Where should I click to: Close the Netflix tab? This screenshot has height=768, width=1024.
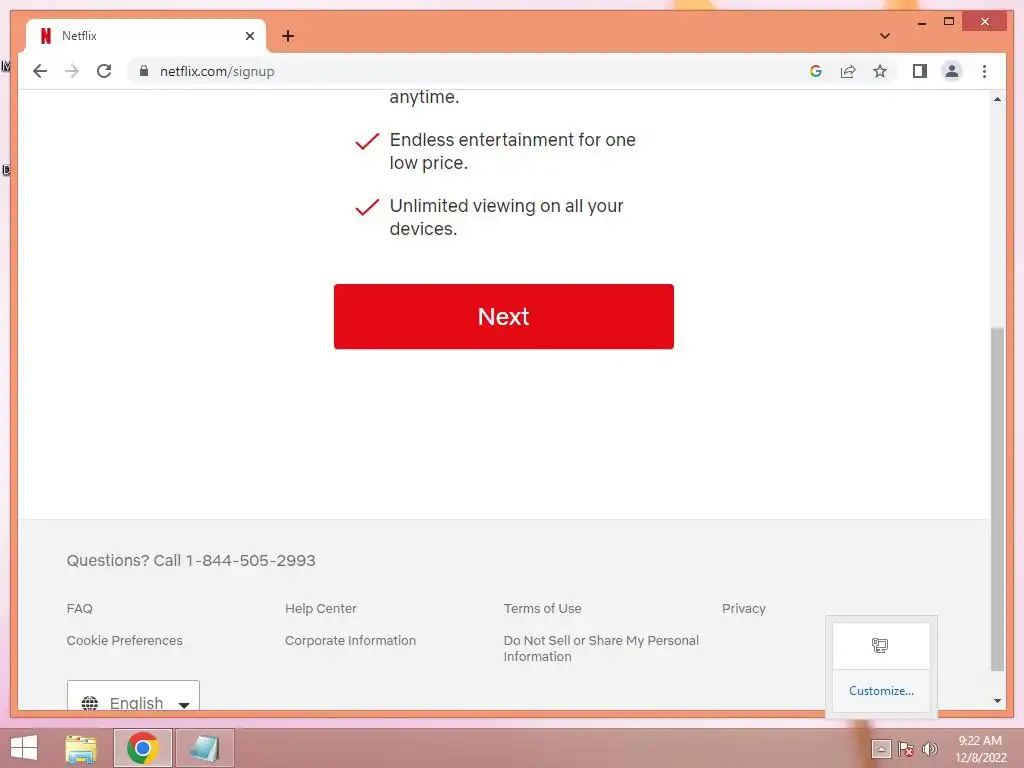[x=249, y=36]
